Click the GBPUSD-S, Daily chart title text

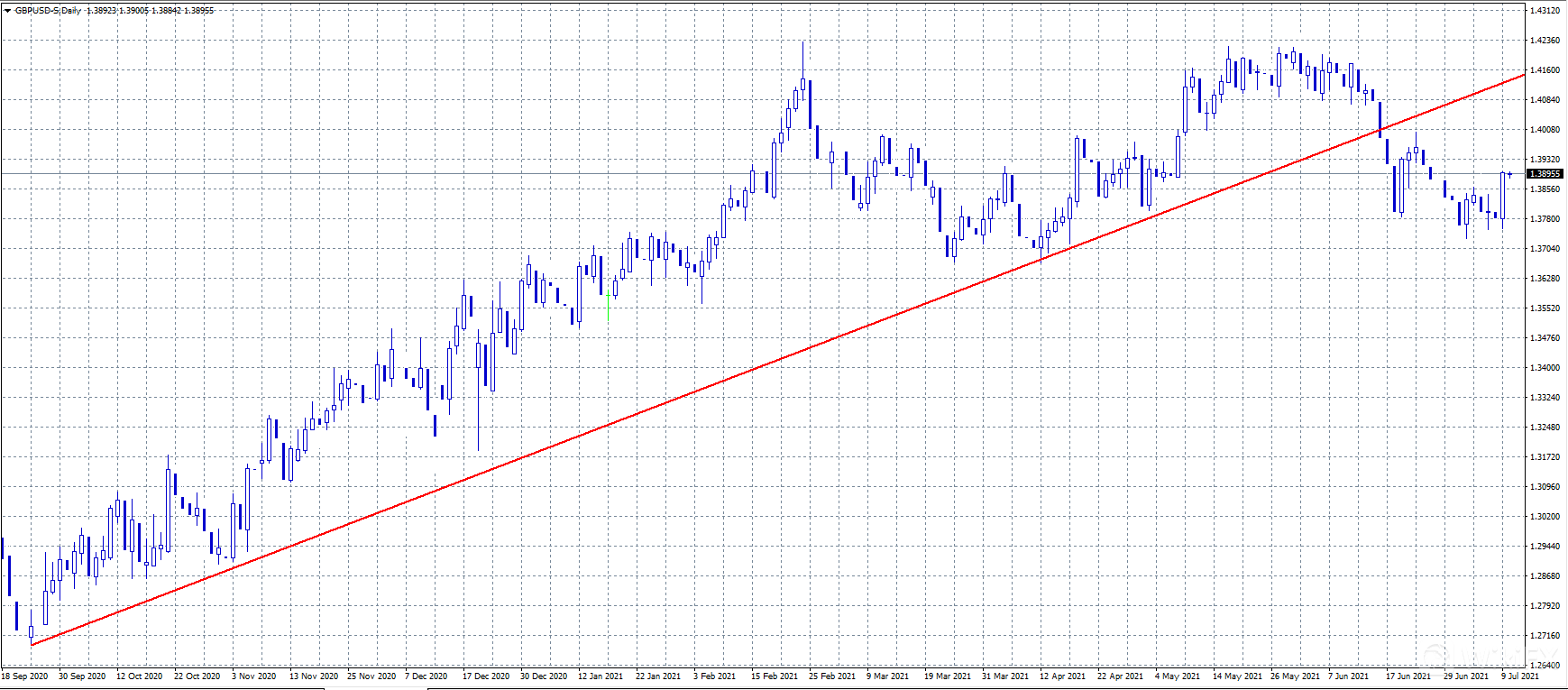48,11
